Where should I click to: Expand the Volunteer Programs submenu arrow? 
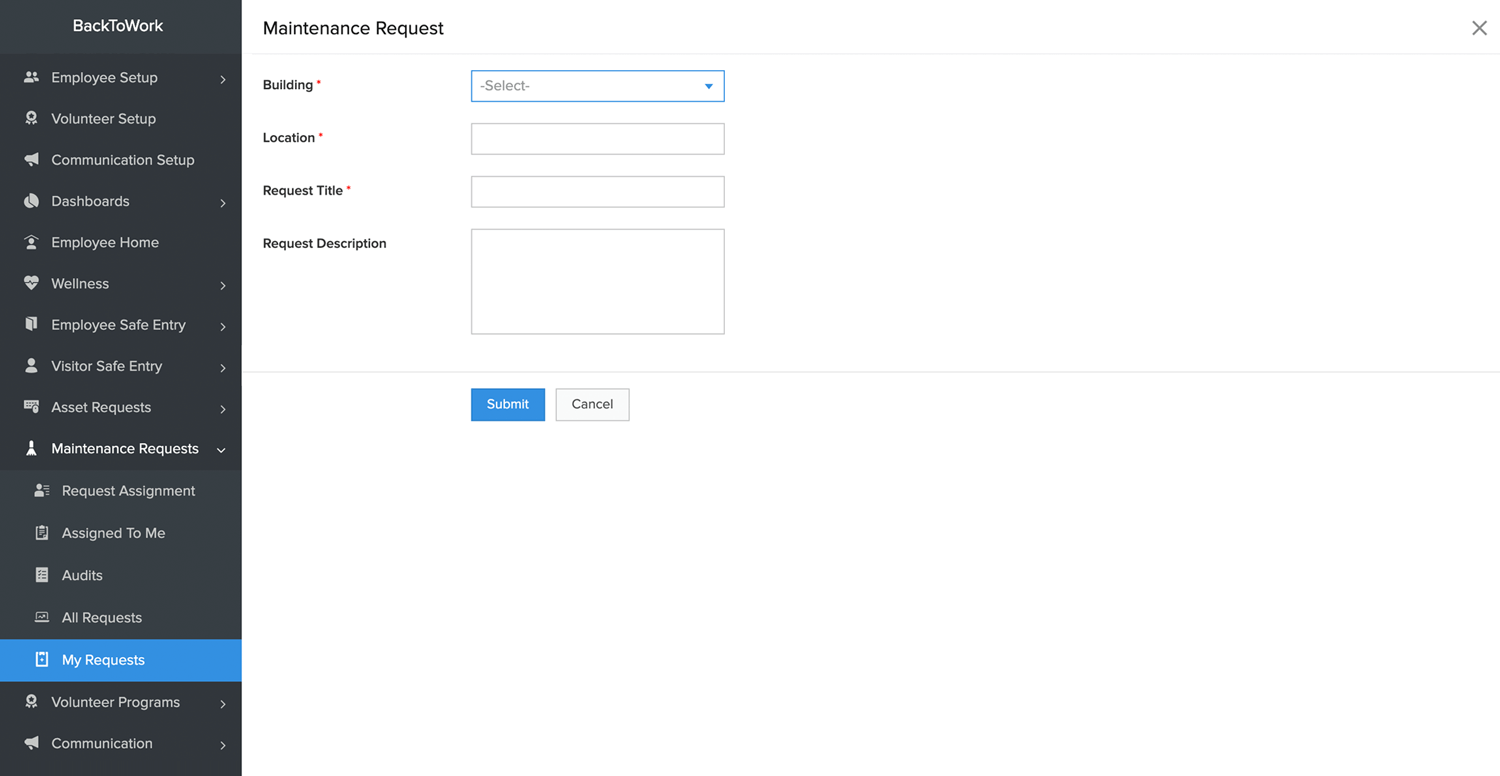(222, 703)
